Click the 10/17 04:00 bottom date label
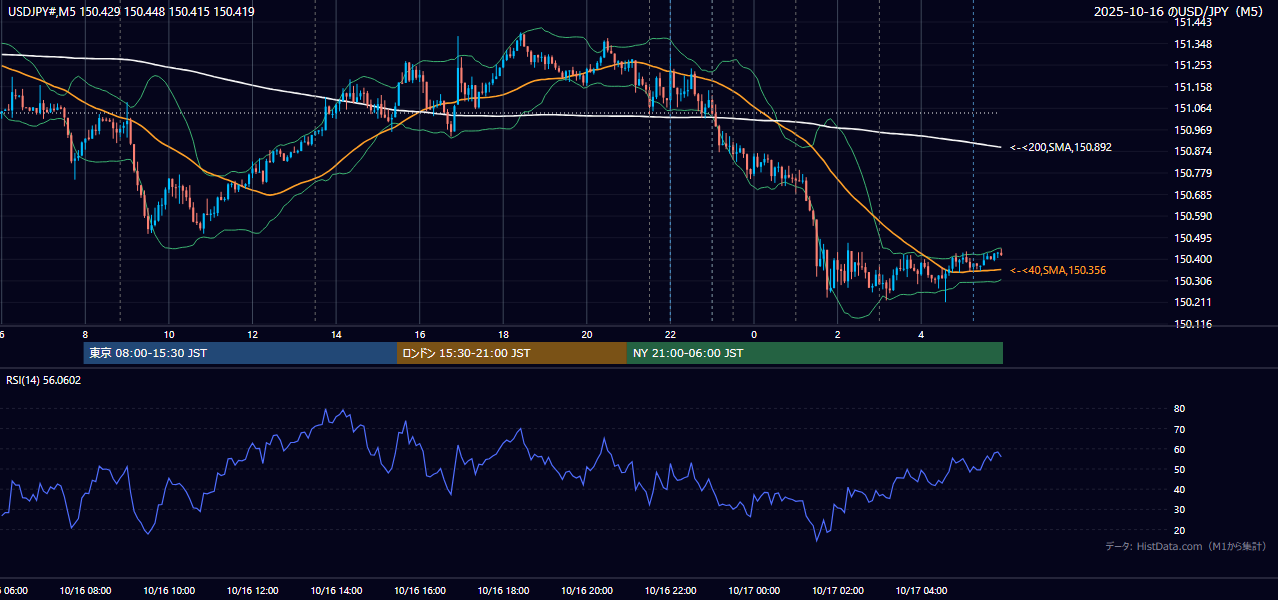Image resolution: width=1278 pixels, height=600 pixels. pyautogui.click(x=921, y=591)
